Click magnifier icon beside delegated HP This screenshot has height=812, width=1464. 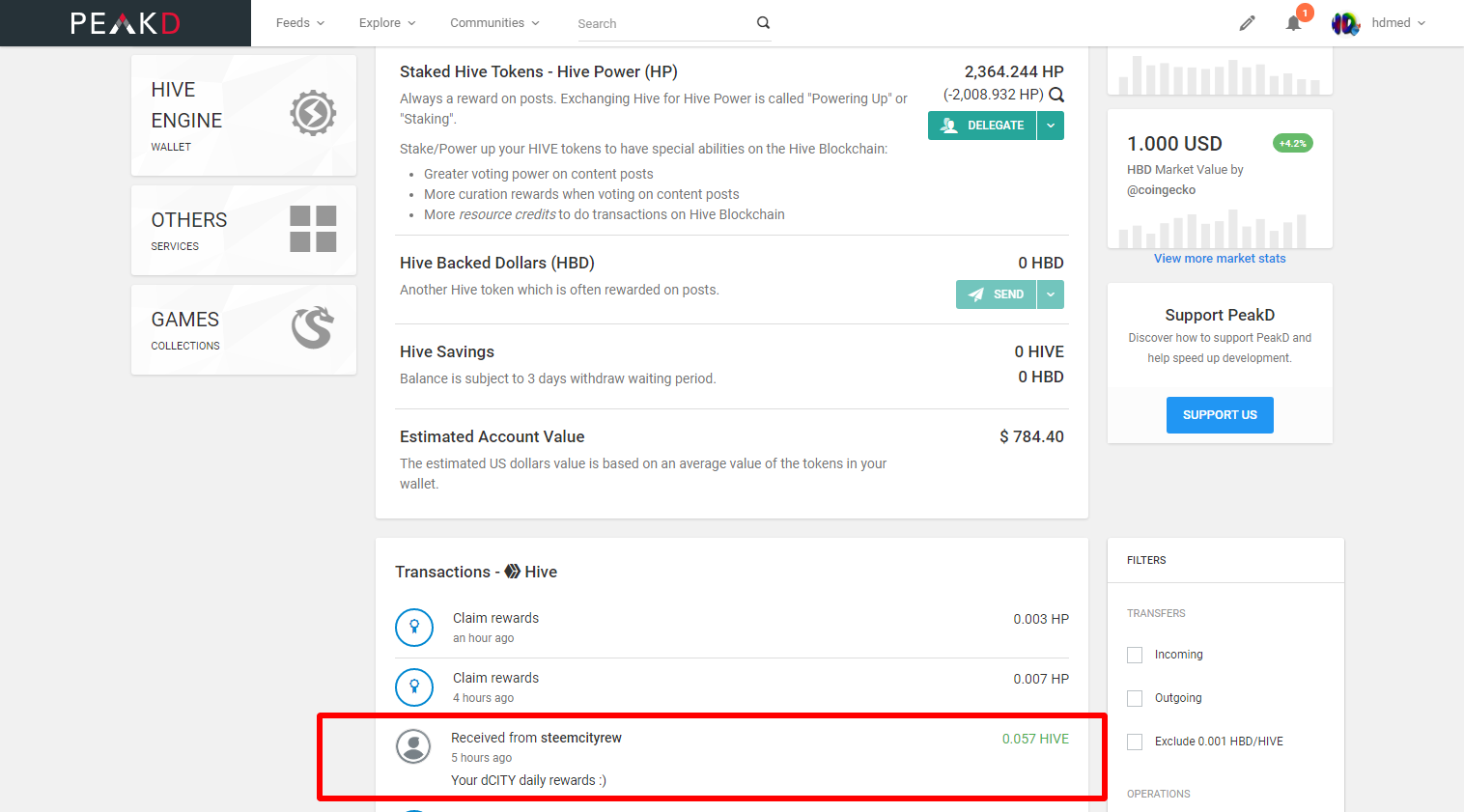pyautogui.click(x=1056, y=95)
